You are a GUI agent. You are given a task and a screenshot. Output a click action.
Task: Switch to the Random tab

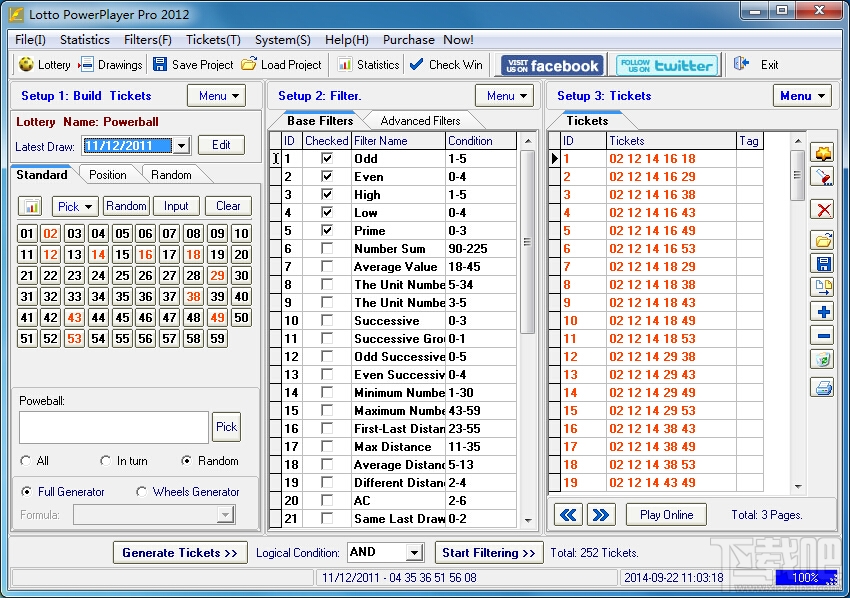(171, 175)
